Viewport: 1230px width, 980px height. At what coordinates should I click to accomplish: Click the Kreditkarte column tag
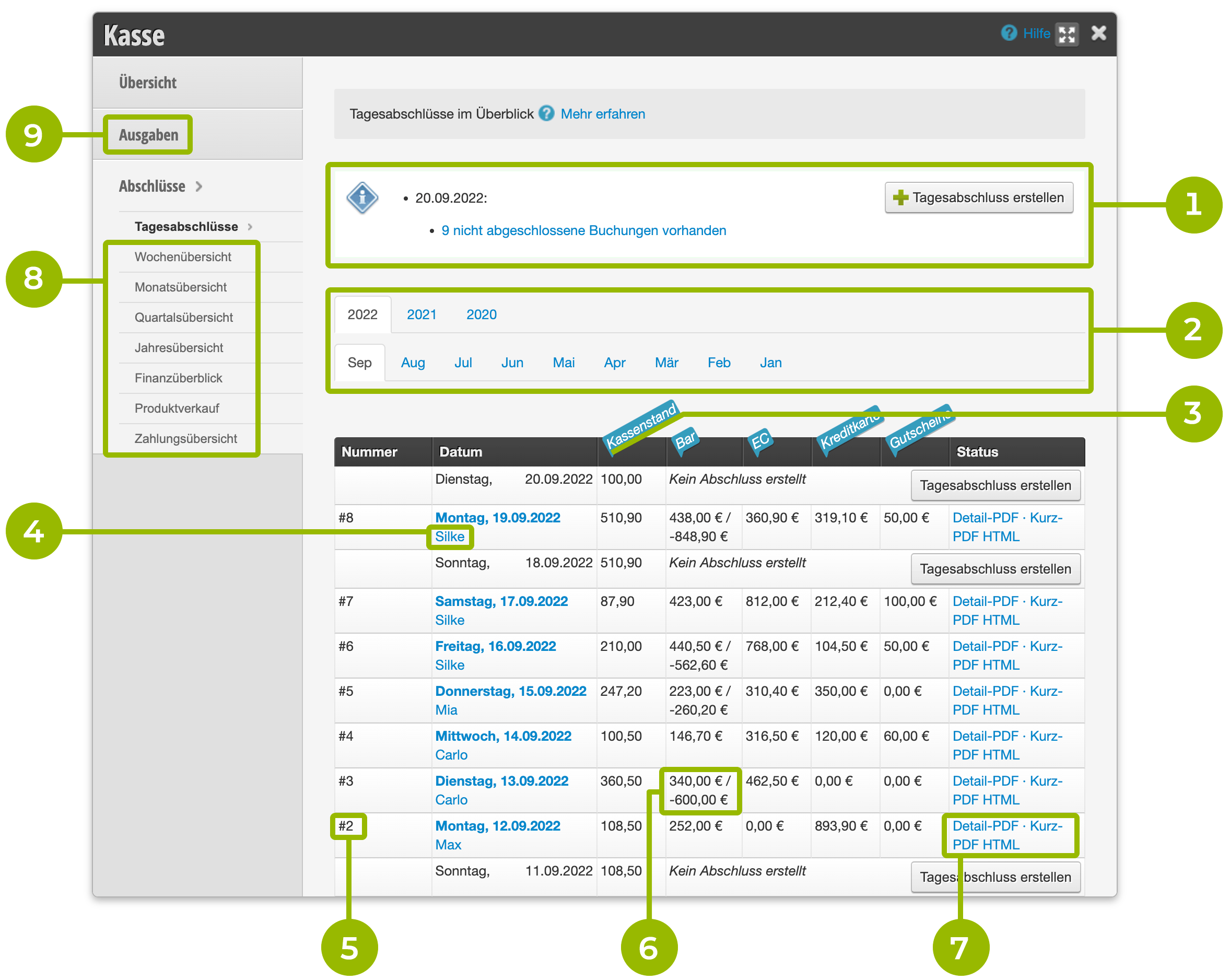[x=848, y=429]
